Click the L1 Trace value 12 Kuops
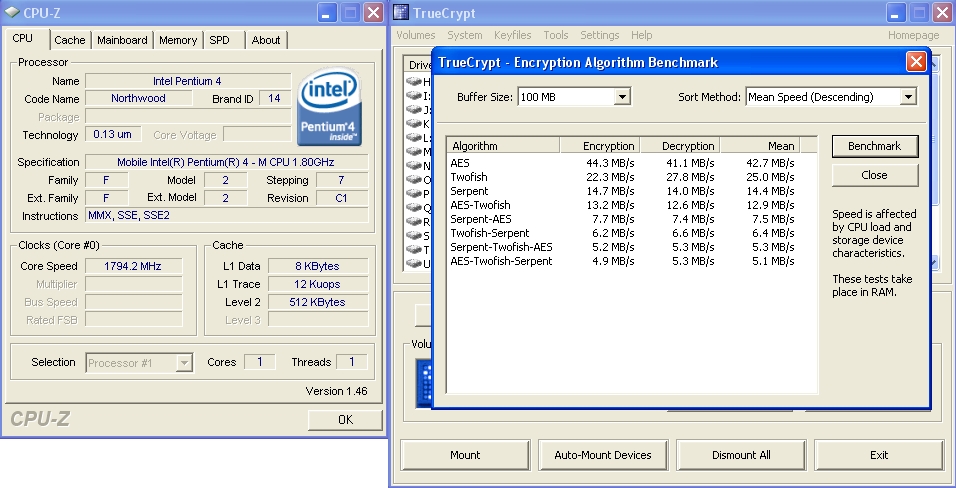The height and width of the screenshot is (488, 956). point(318,284)
